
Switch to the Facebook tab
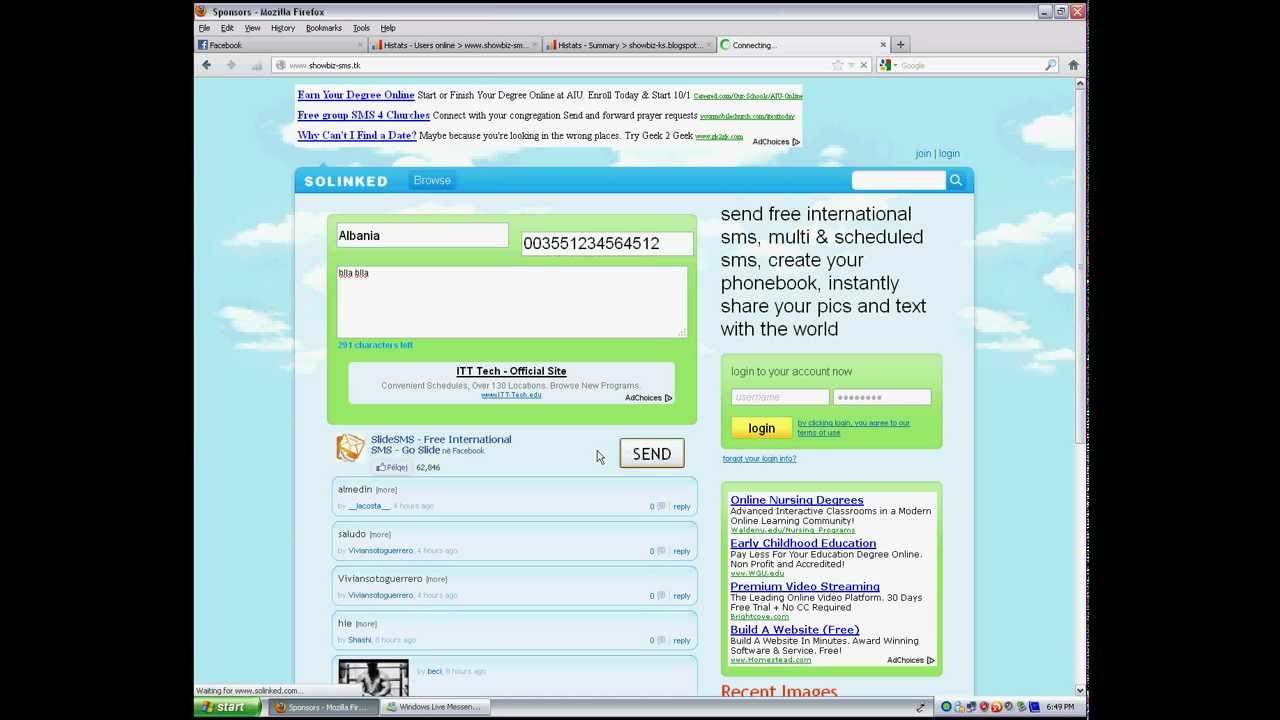[x=280, y=45]
